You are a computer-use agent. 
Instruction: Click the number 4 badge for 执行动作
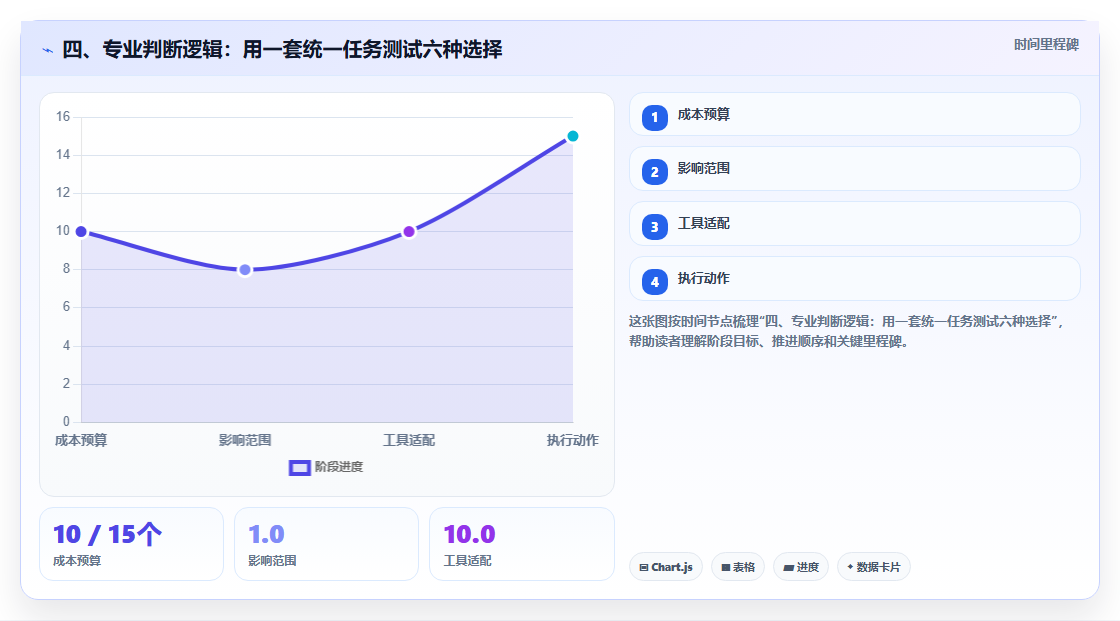[x=654, y=282]
